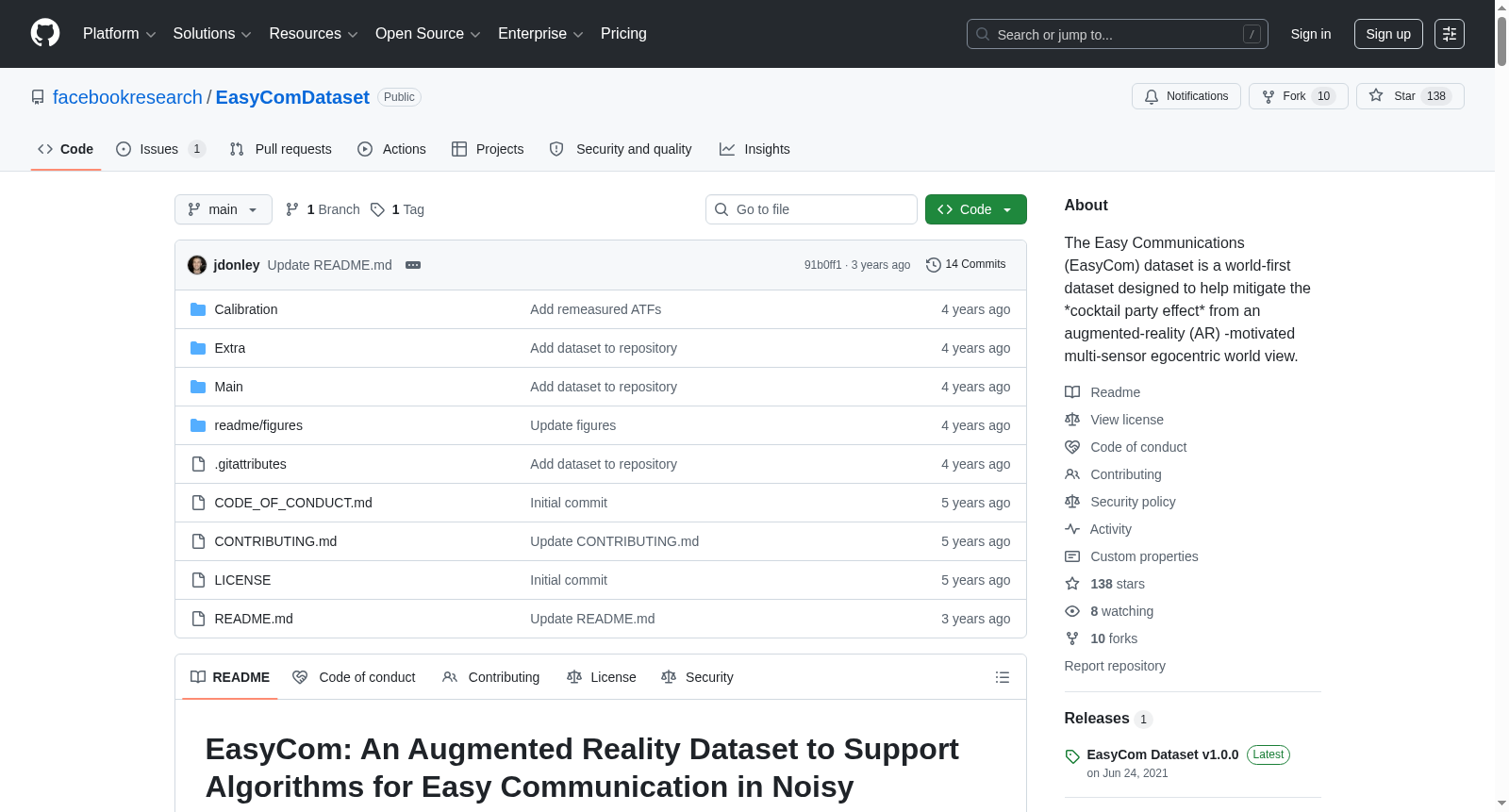Click the Search or jump to field
This screenshot has height=812, width=1509.
pyautogui.click(x=1118, y=34)
